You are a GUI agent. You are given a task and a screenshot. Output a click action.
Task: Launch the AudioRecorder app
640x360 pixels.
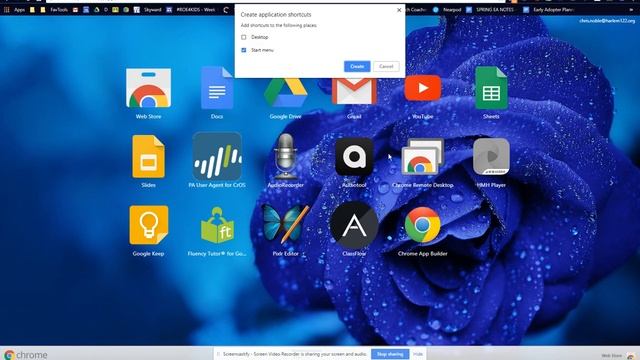(x=285, y=156)
